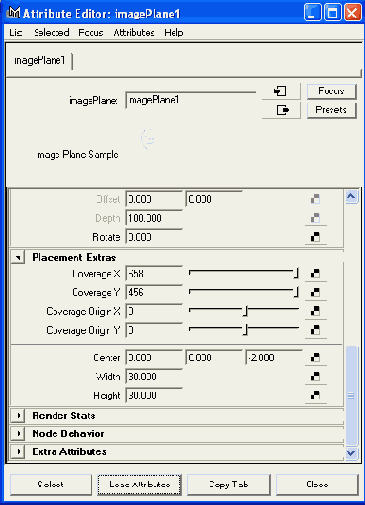
Task: Click the Center X value field
Action: [x=154, y=358]
